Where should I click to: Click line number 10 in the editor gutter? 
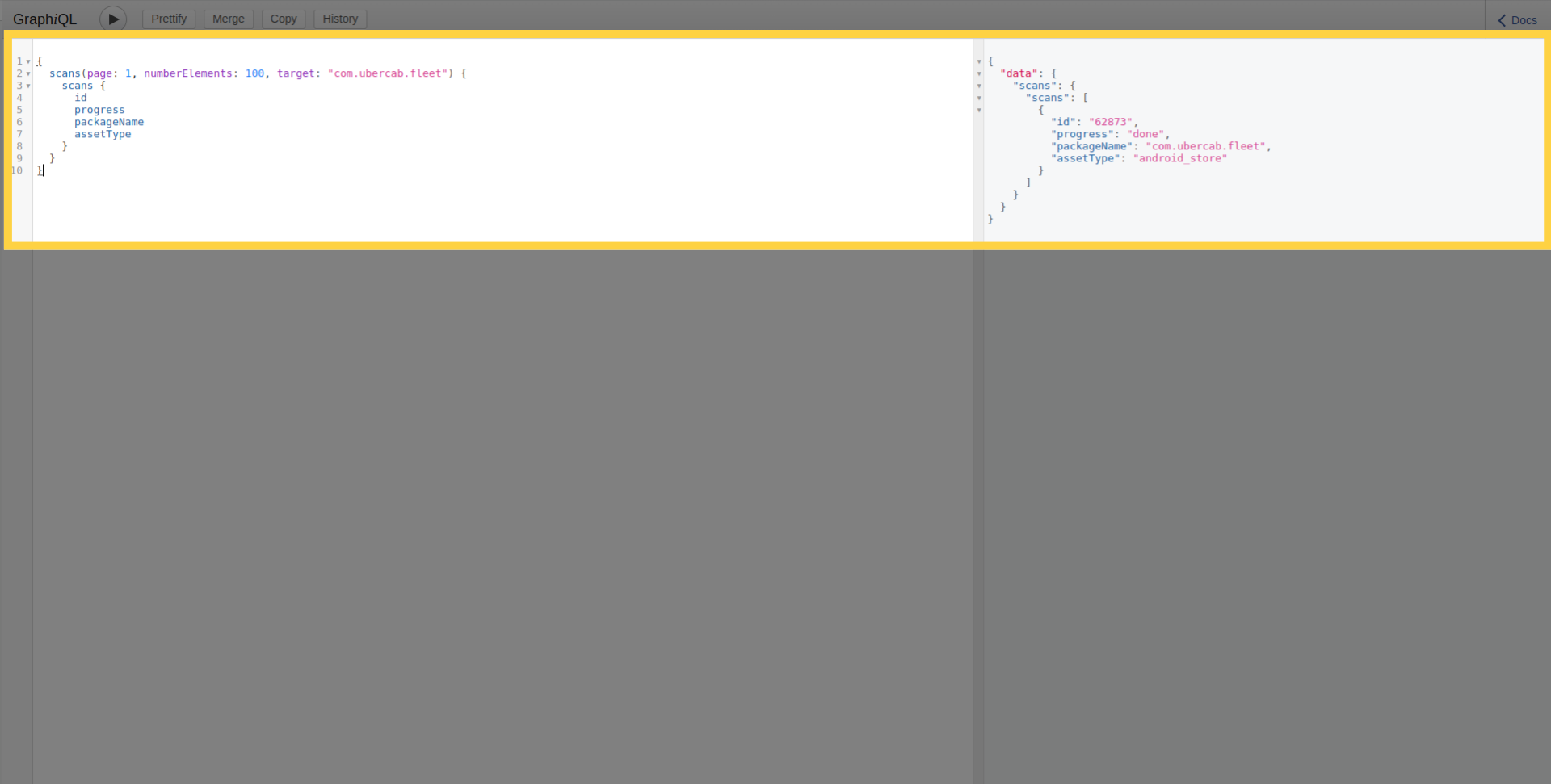pos(17,170)
